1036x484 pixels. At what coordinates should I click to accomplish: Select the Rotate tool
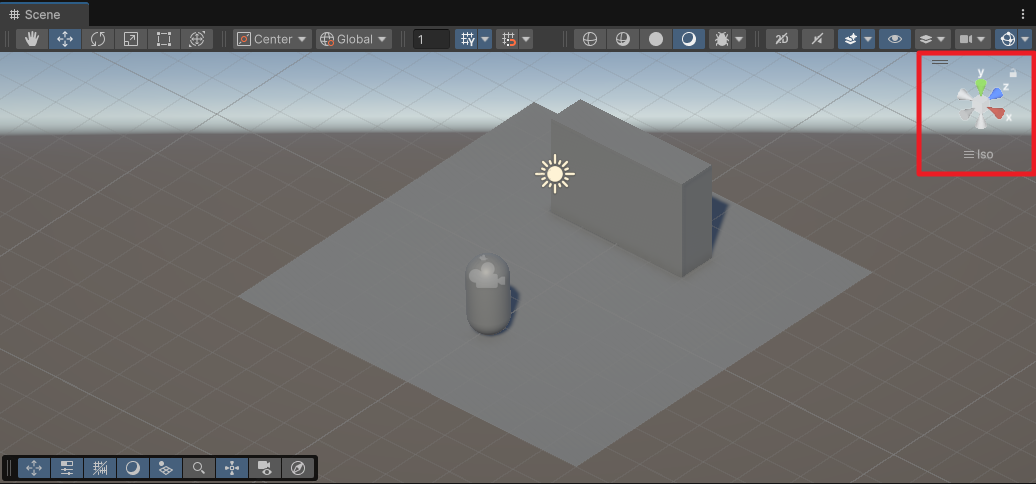[98, 39]
